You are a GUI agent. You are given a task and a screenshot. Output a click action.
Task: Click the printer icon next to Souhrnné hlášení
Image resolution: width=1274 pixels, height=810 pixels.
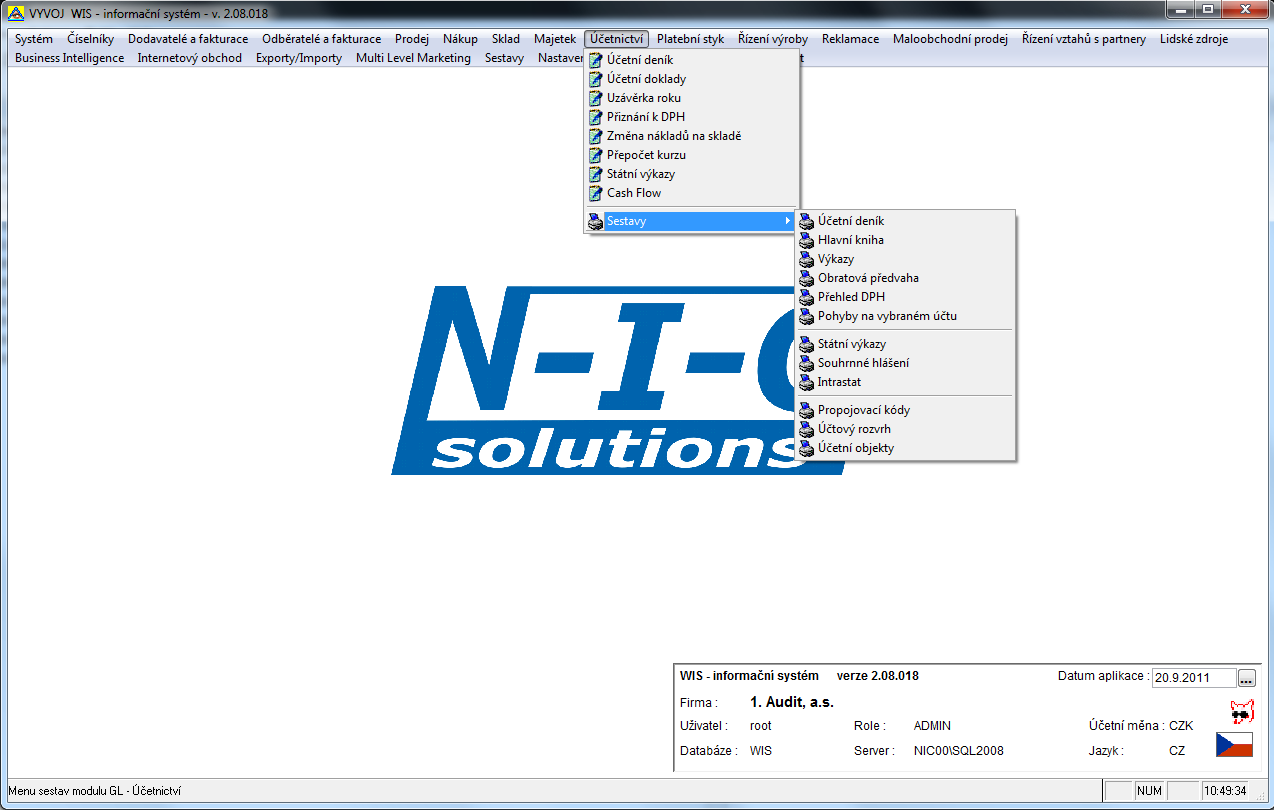(807, 363)
